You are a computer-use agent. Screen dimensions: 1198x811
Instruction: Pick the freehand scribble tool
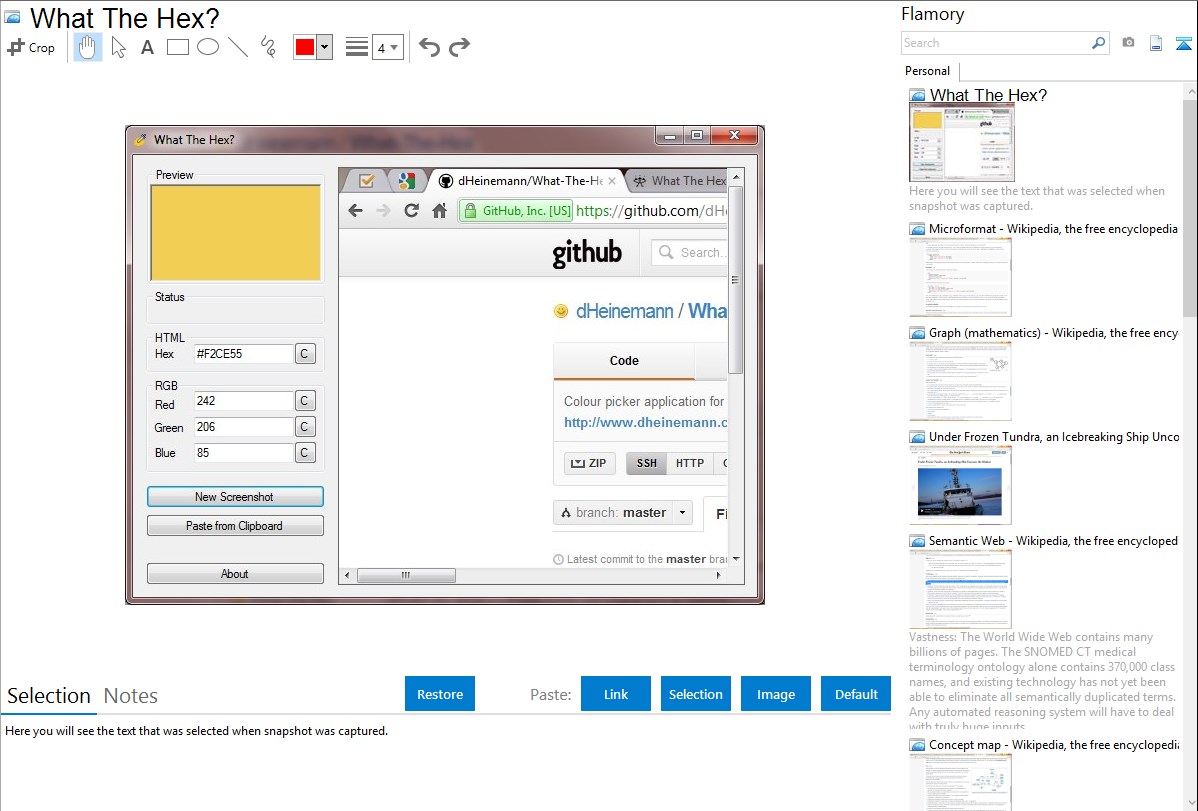click(268, 47)
